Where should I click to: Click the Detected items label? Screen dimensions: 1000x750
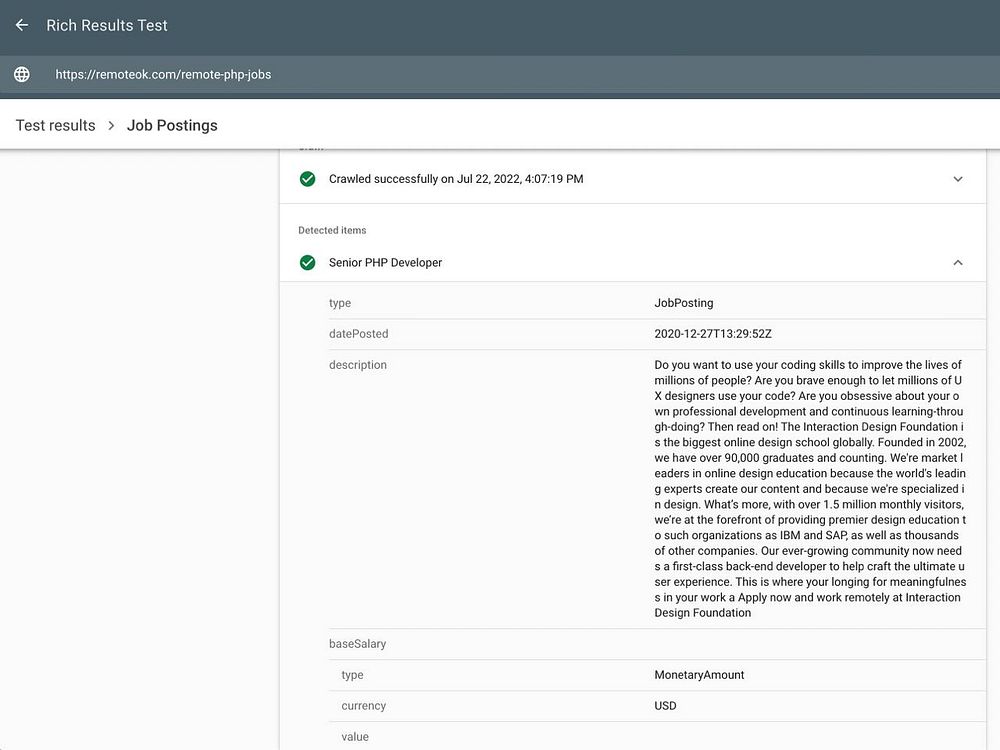[x=332, y=230]
